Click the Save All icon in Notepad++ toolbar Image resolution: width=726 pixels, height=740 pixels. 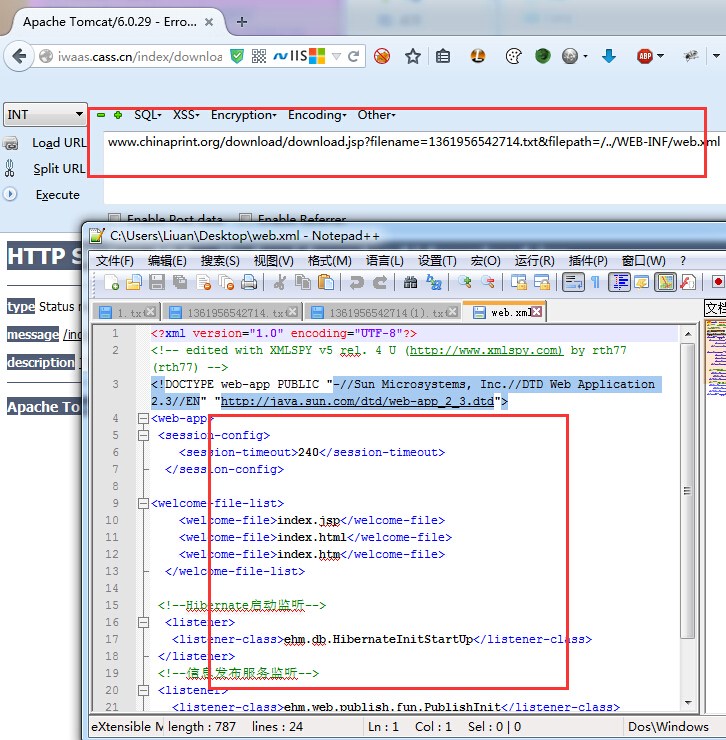coord(180,282)
